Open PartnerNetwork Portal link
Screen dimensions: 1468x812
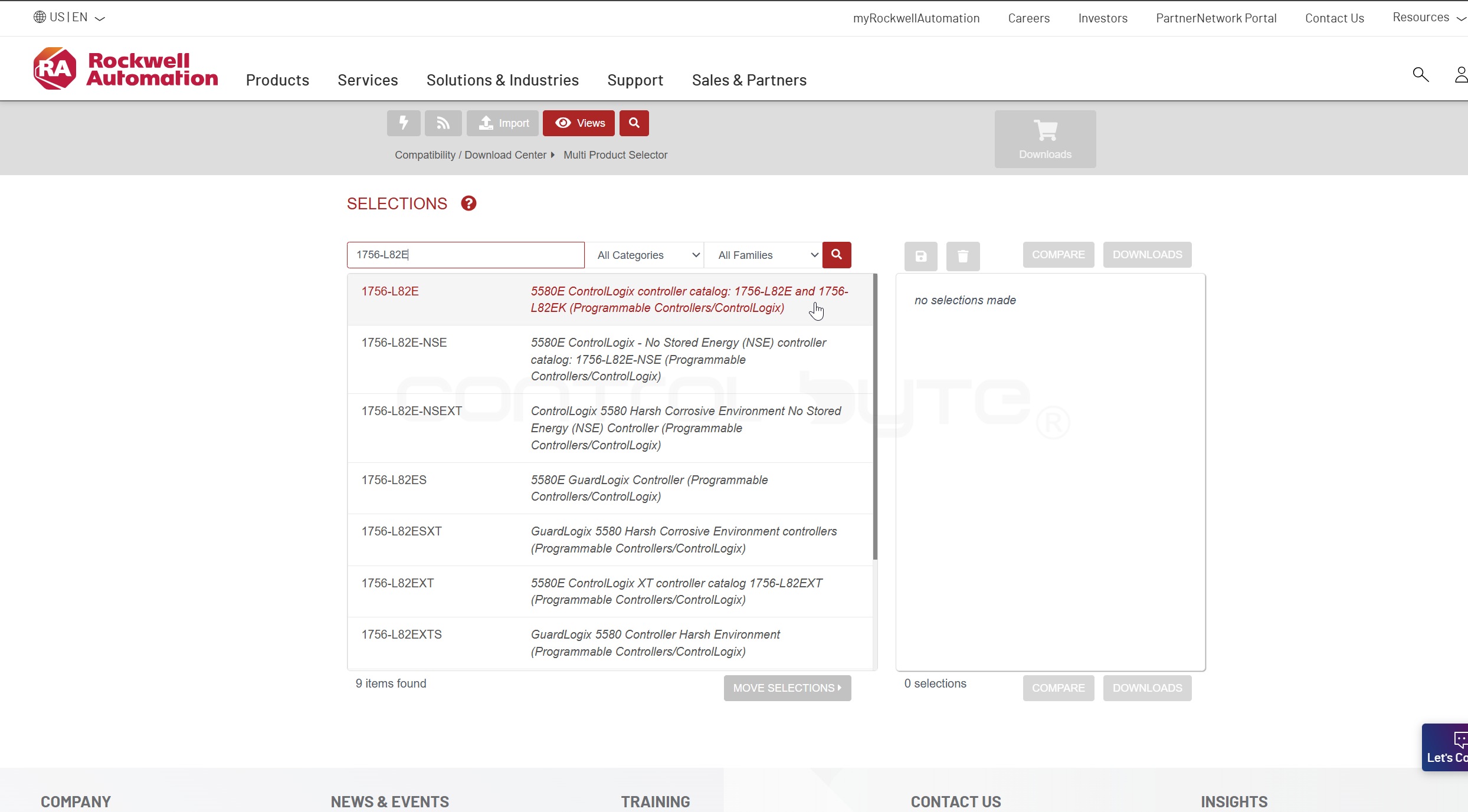pyautogui.click(x=1216, y=18)
